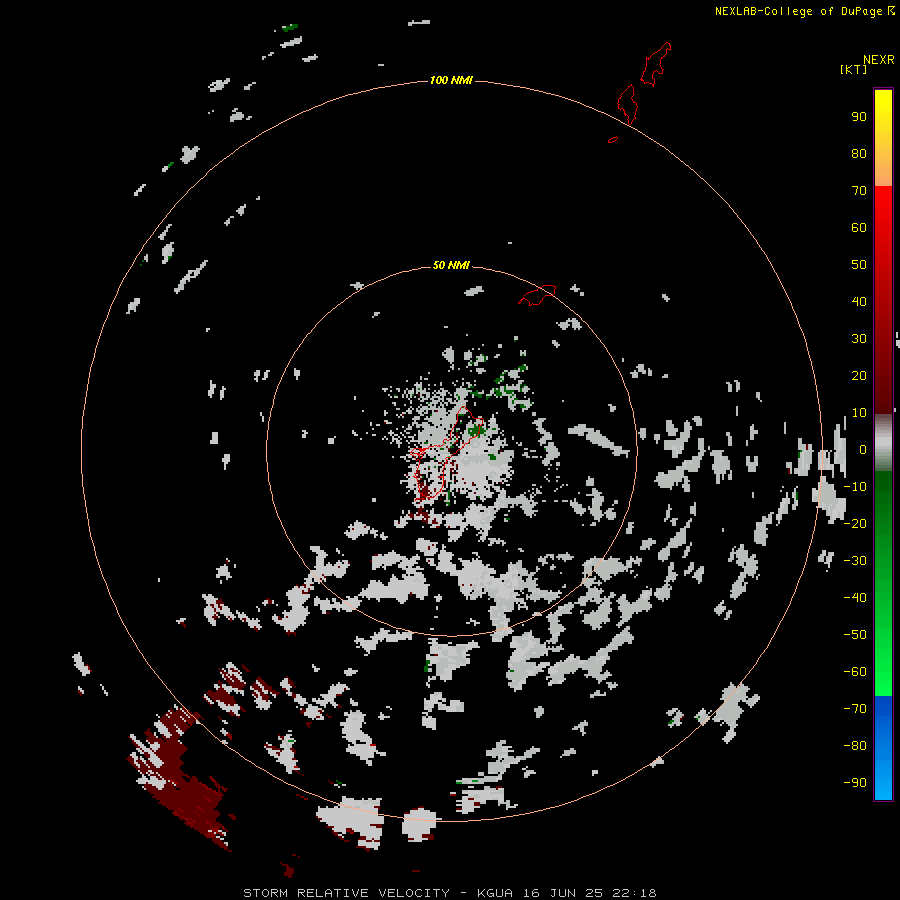This screenshot has width=900, height=900.
Task: Click the two red island outlines at top right
Action: click(x=644, y=83)
